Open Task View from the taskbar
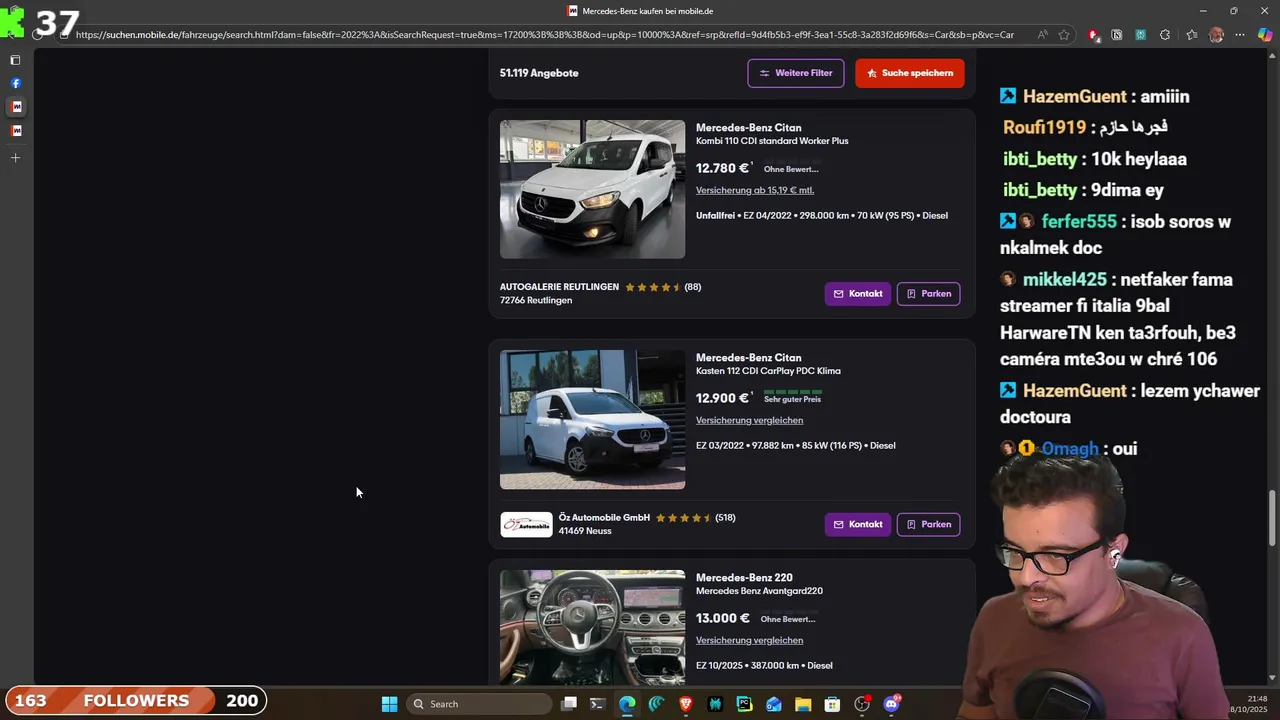1280x720 pixels. click(569, 704)
